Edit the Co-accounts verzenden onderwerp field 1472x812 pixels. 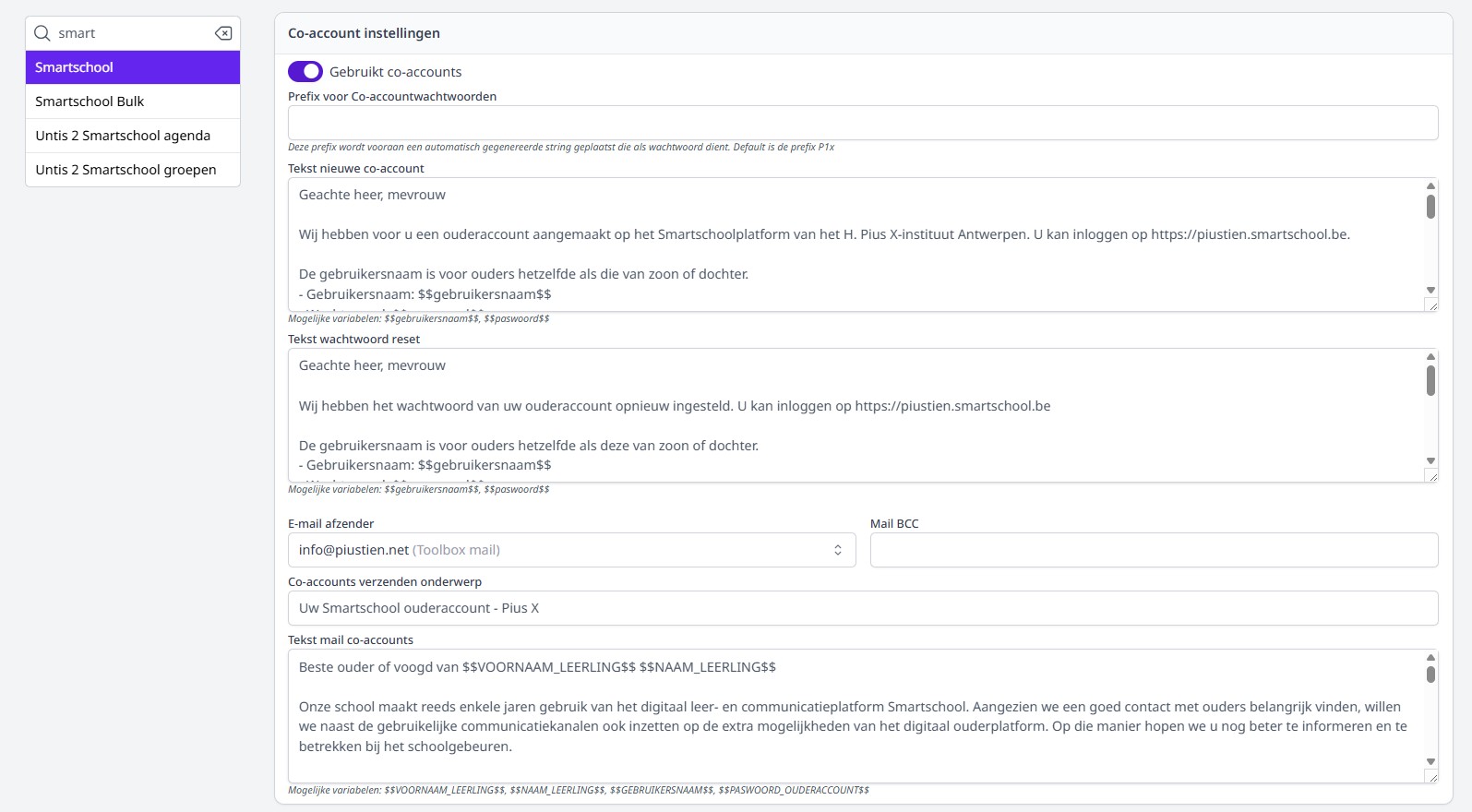862,608
